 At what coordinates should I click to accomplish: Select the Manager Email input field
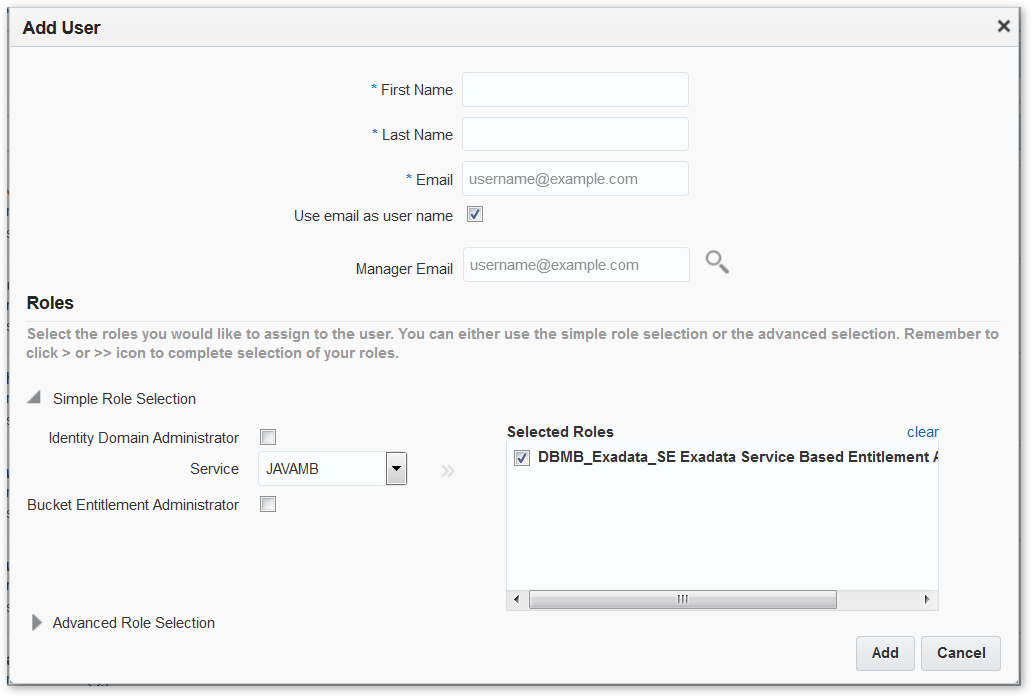point(575,265)
